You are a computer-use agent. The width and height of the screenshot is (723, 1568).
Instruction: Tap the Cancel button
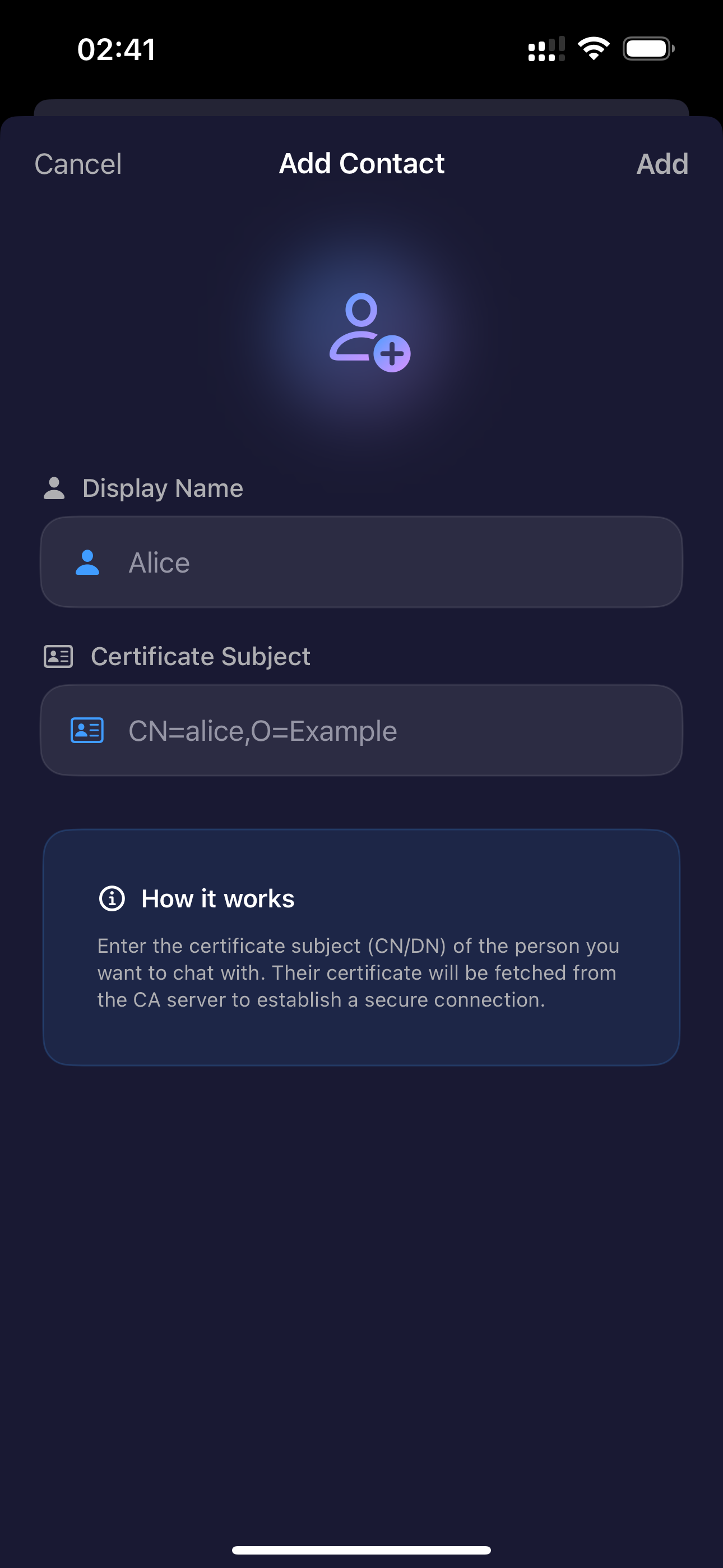pos(78,164)
